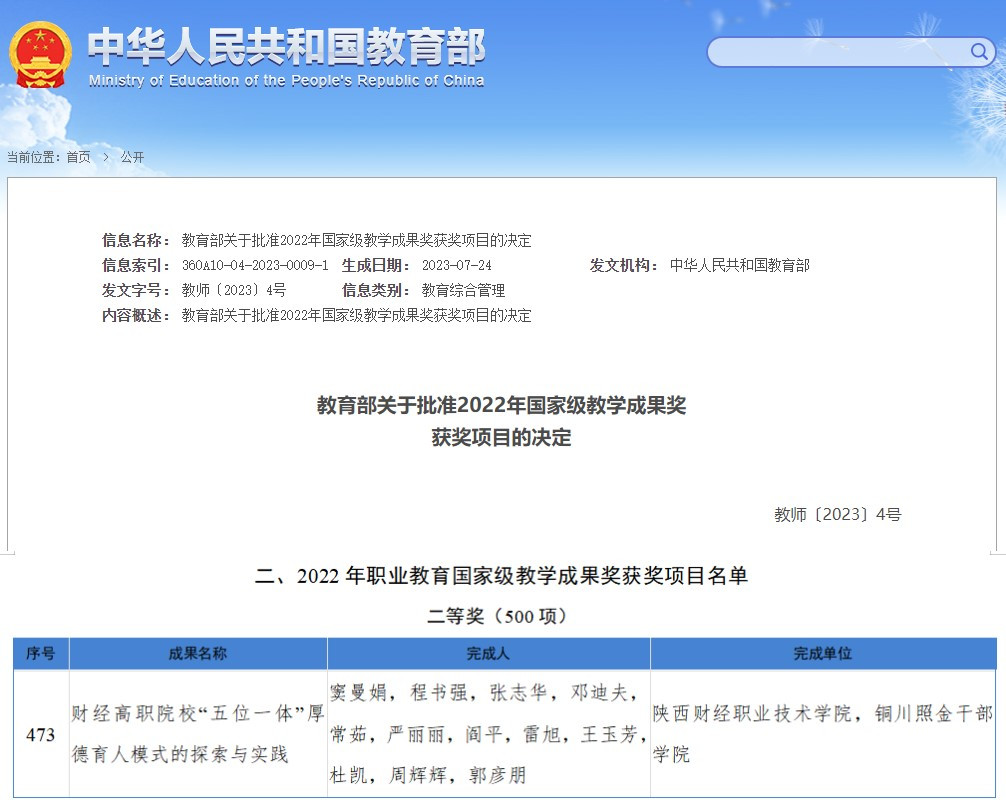Click the search magnifier icon
Image resolution: width=1006 pixels, height=807 pixels.
click(x=979, y=52)
